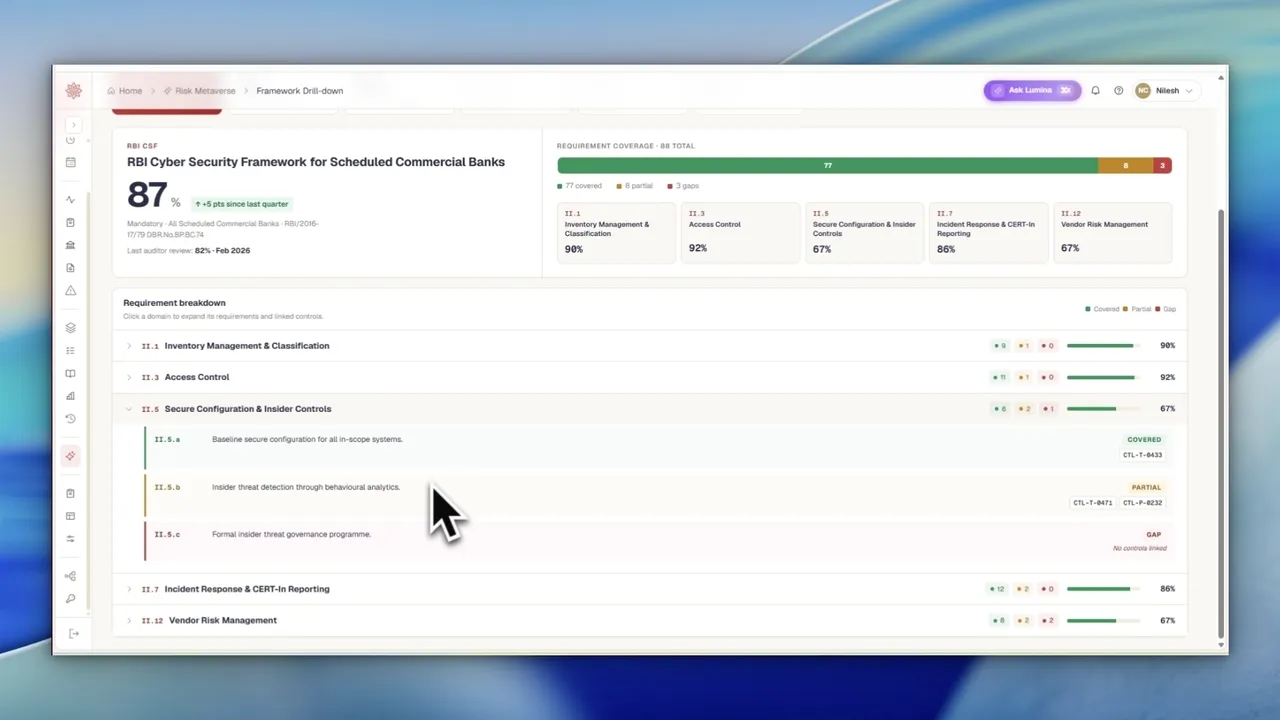The width and height of the screenshot is (1280, 720).
Task: Select requirement II.5.b insider threat detection text
Action: pyautogui.click(x=306, y=487)
